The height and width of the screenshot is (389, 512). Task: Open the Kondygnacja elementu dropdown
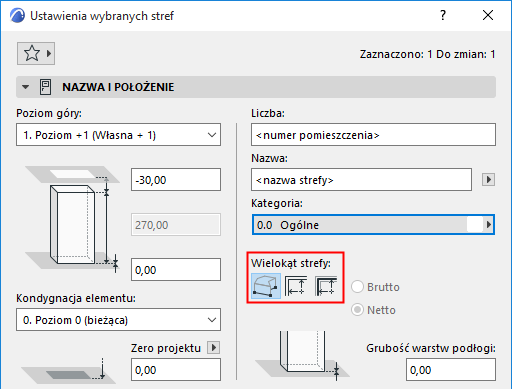pos(118,320)
